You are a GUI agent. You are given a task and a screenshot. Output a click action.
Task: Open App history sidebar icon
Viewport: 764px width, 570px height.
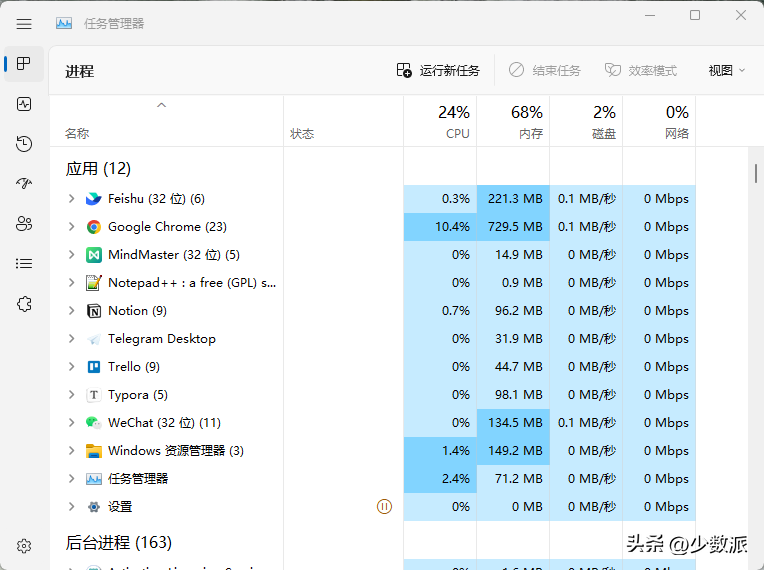[24, 144]
